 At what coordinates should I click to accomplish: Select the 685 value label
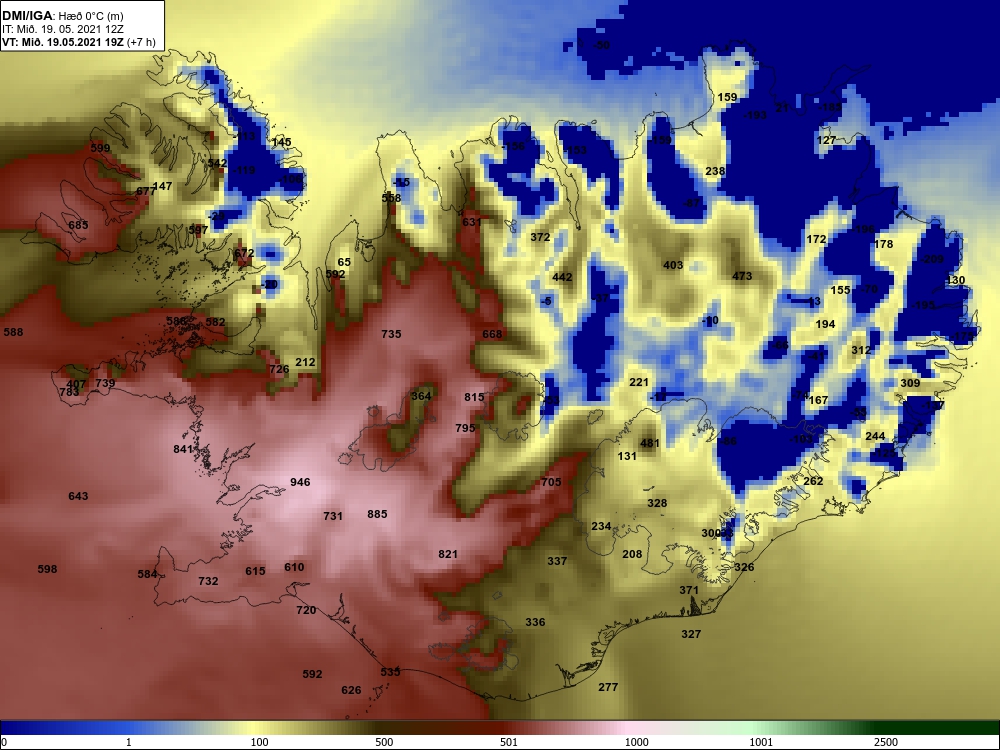point(78,225)
